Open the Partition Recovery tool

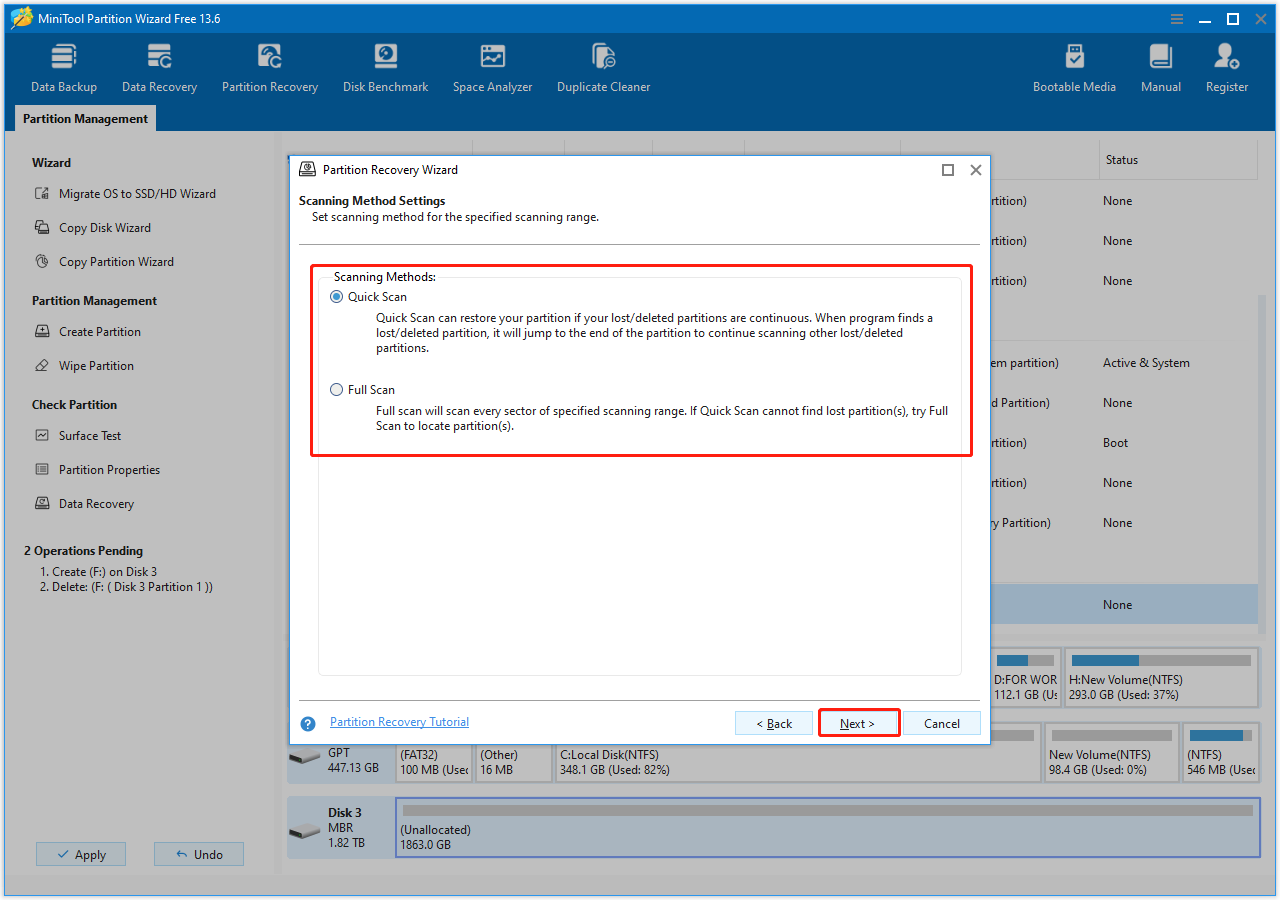[269, 66]
